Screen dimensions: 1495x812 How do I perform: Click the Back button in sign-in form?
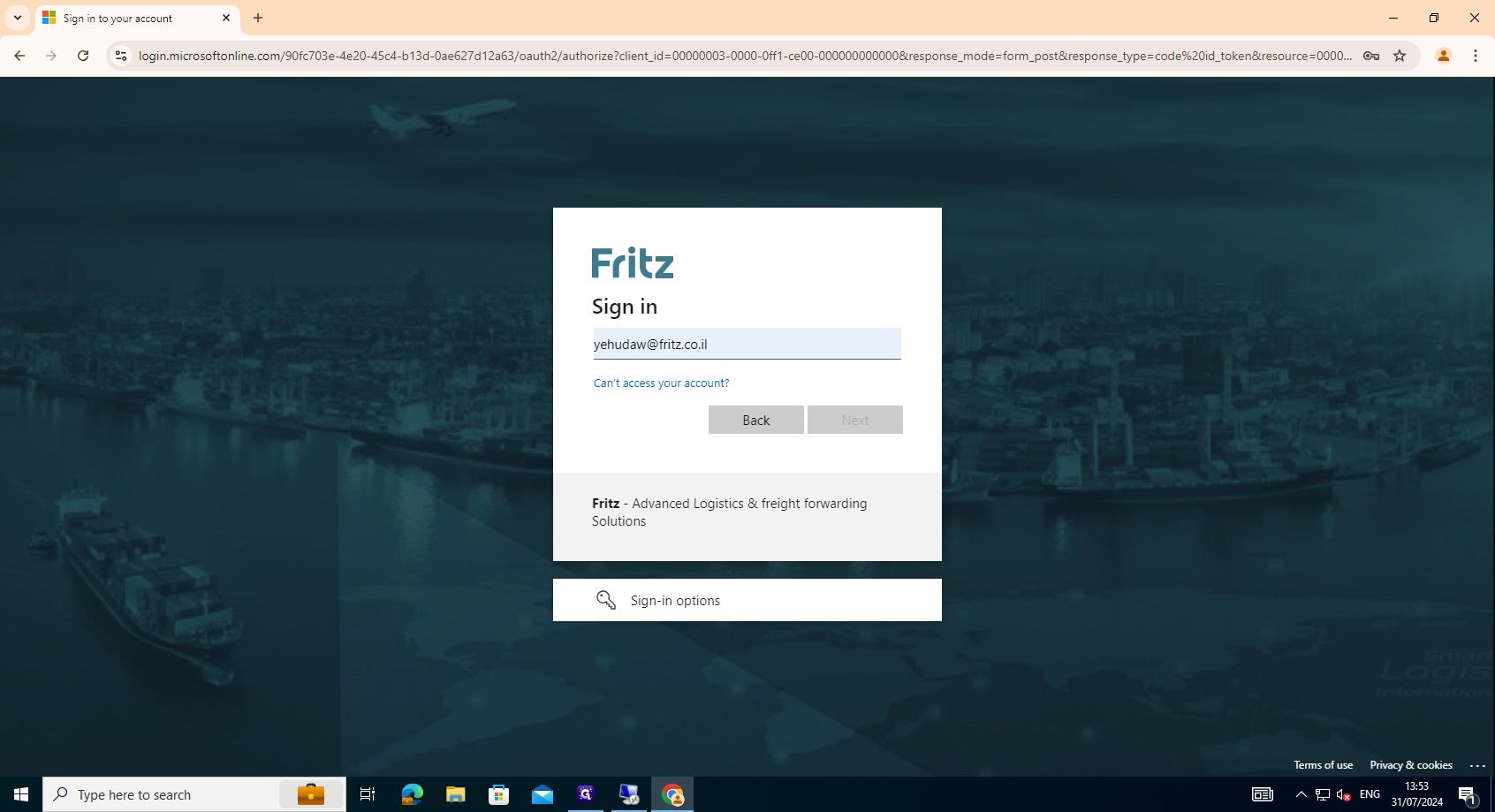click(756, 420)
